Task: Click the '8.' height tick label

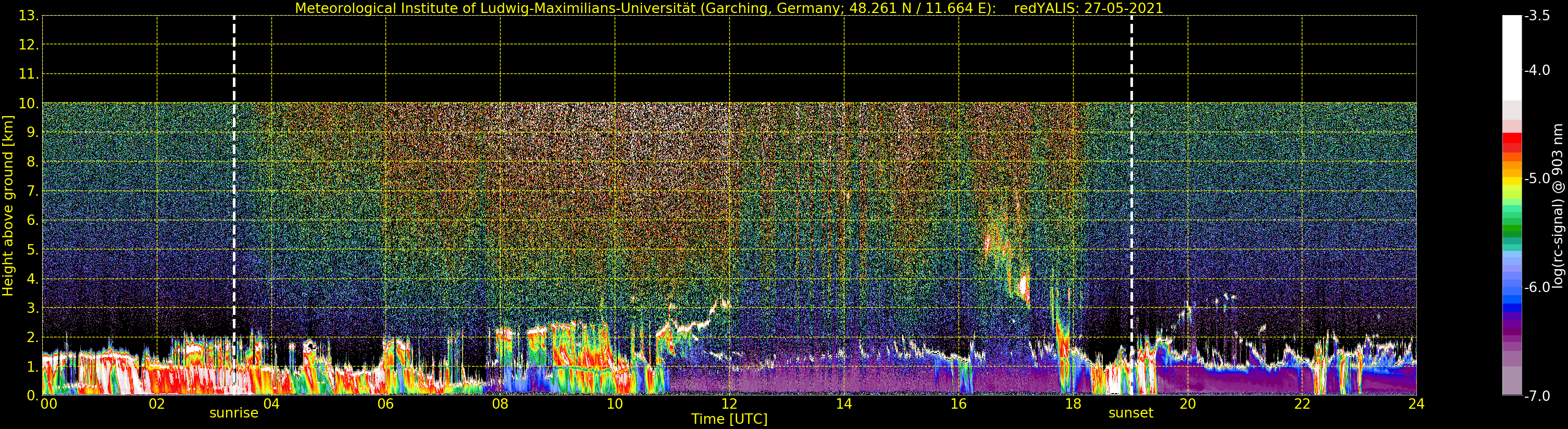Action: [x=33, y=162]
